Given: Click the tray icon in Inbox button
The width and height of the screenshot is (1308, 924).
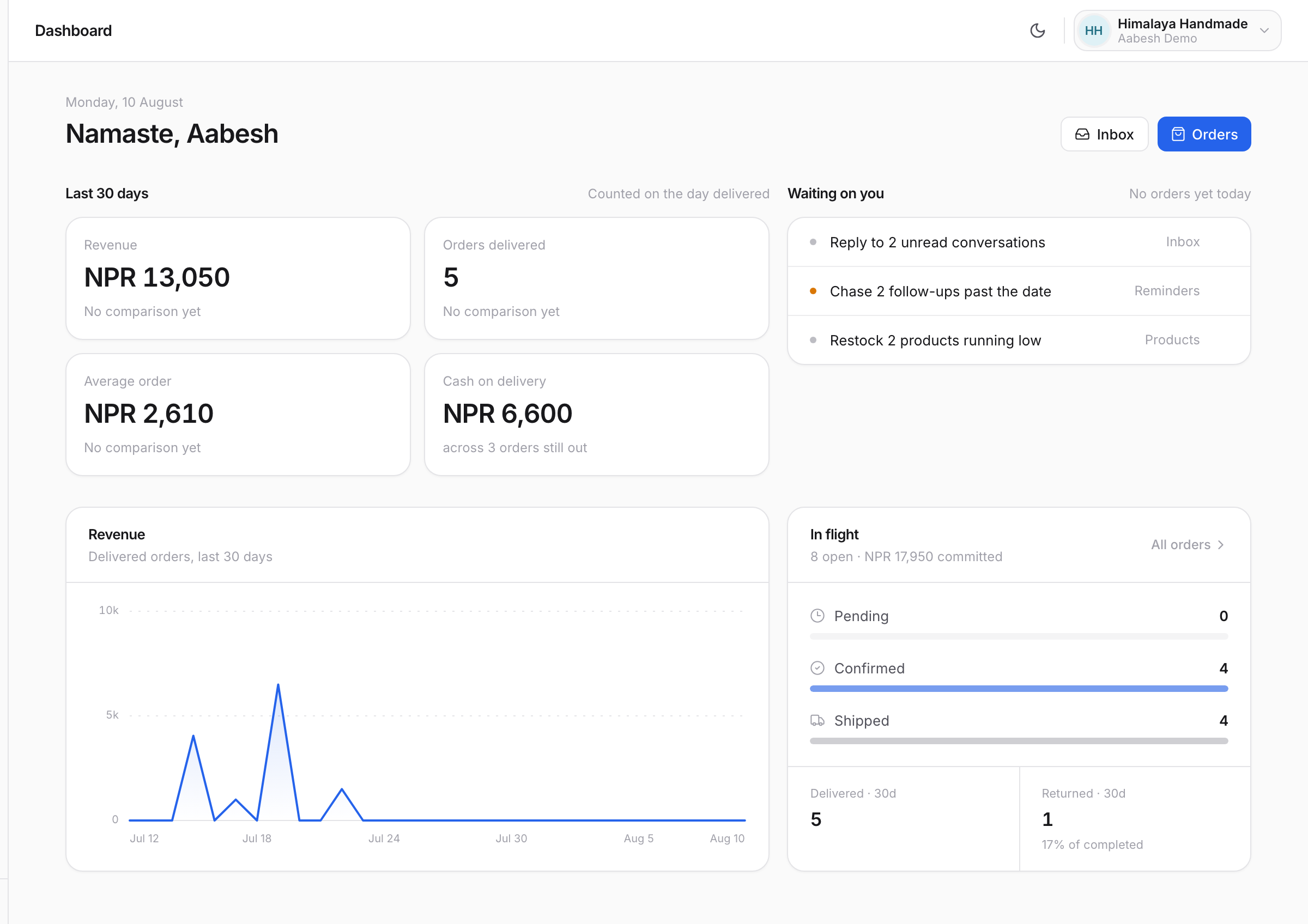Looking at the screenshot, I should point(1082,135).
